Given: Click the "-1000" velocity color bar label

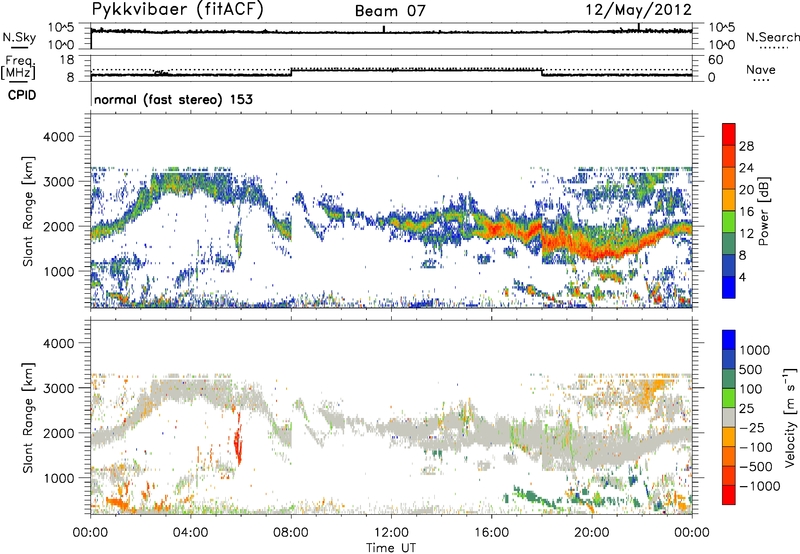Looking at the screenshot, I should tap(759, 486).
